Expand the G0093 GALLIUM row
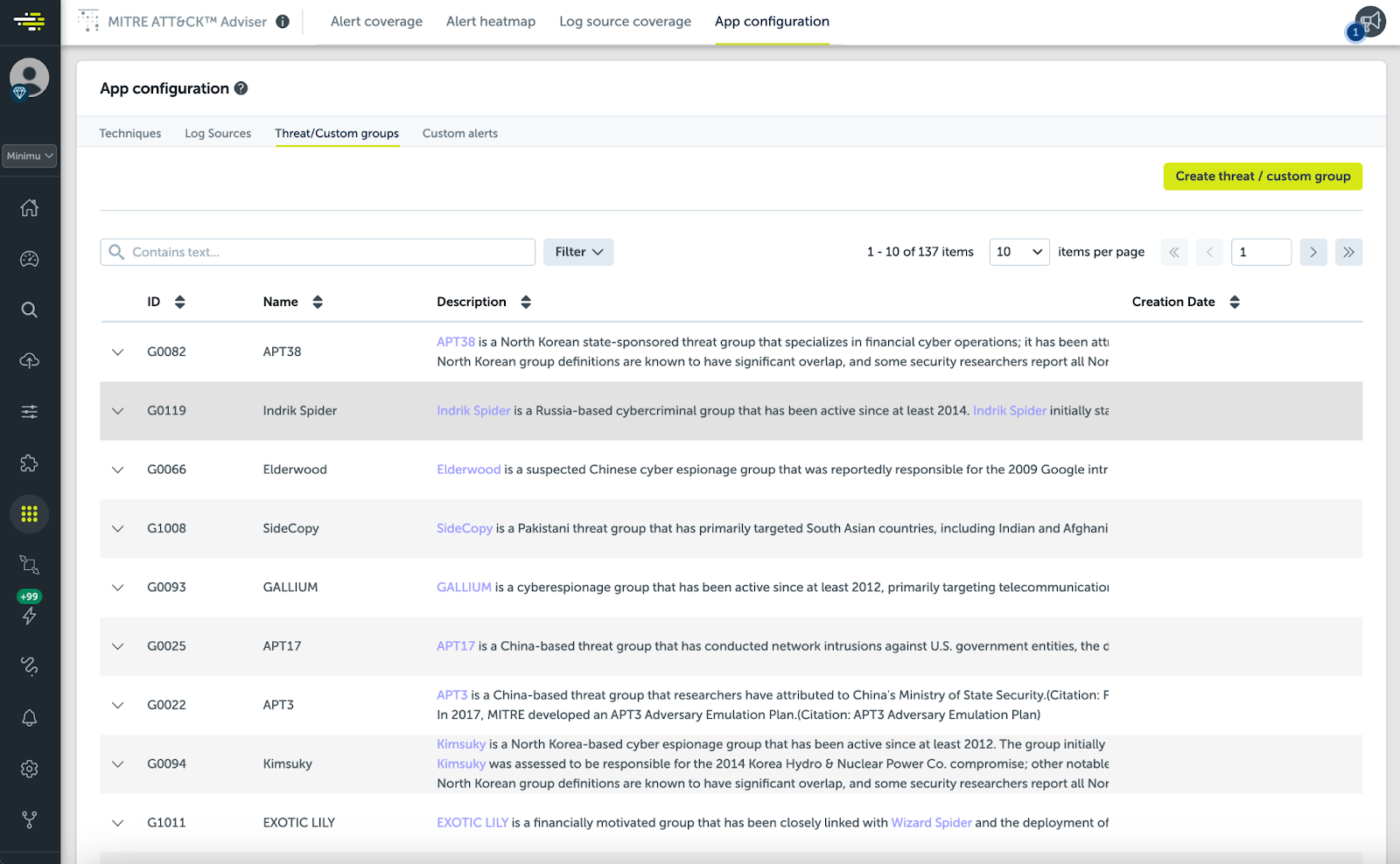This screenshot has height=864, width=1400. pos(118,588)
